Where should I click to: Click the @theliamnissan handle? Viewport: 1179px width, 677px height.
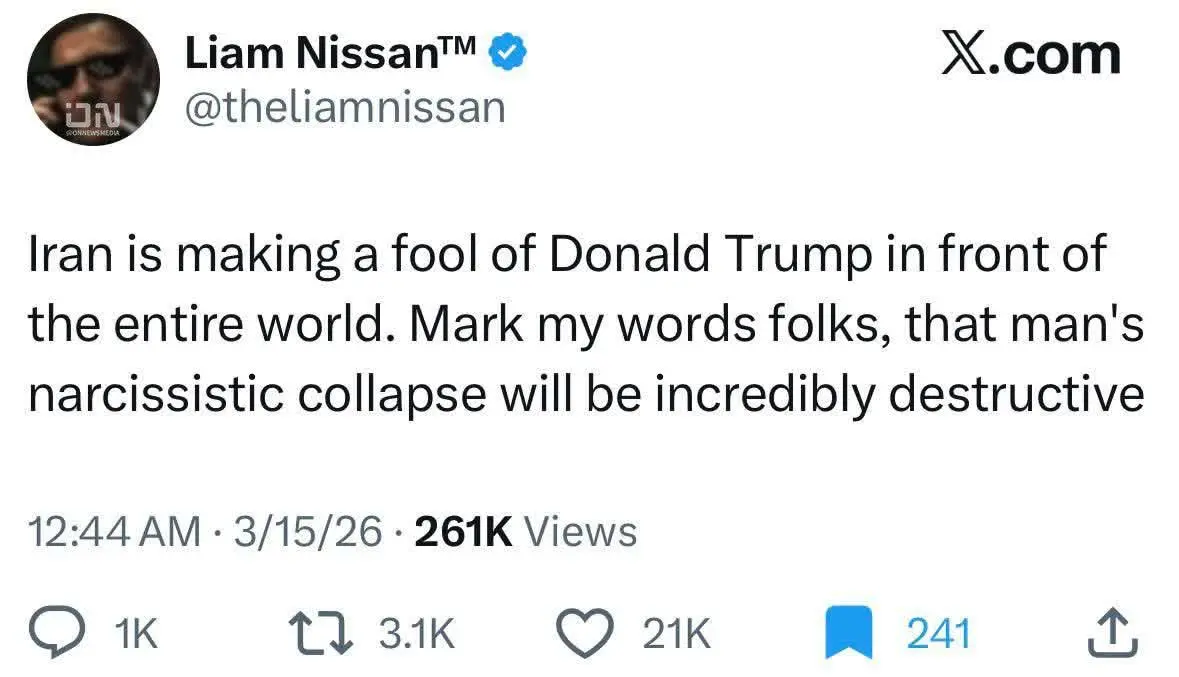point(345,106)
